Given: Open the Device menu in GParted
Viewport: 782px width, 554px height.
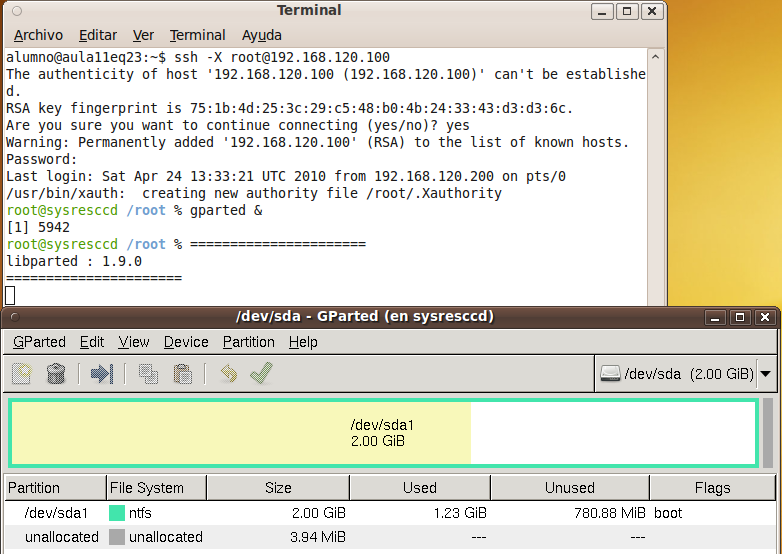Looking at the screenshot, I should [186, 342].
